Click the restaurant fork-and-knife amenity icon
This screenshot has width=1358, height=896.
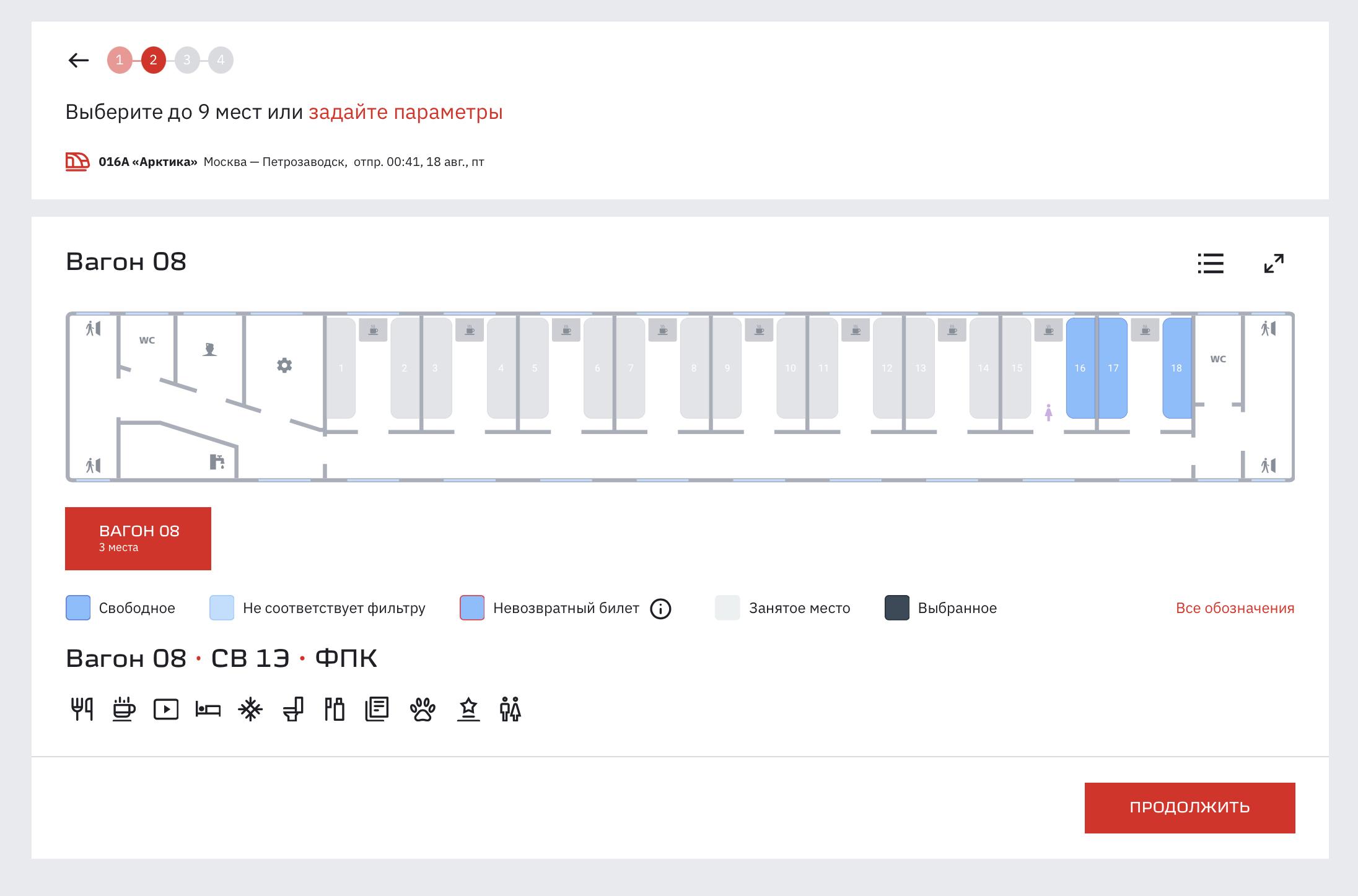[x=82, y=709]
